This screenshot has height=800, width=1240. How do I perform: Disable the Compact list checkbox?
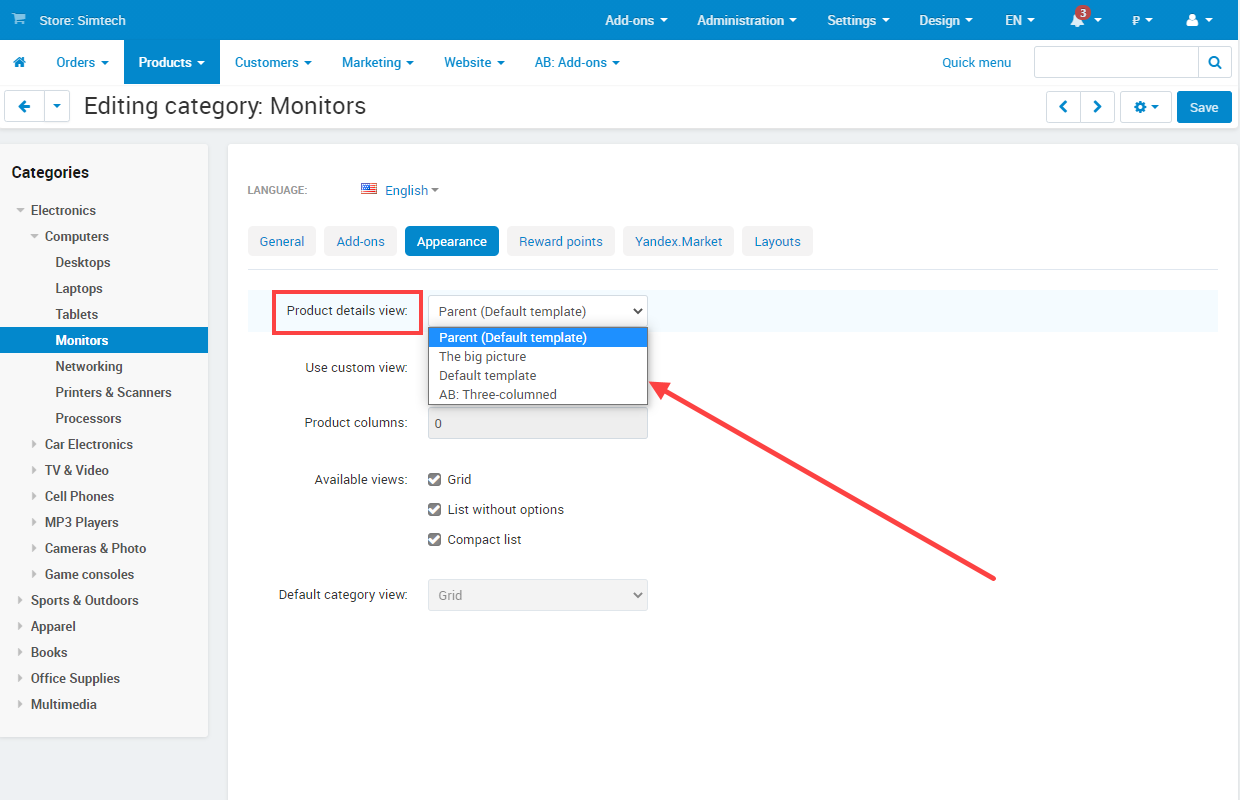pos(434,540)
